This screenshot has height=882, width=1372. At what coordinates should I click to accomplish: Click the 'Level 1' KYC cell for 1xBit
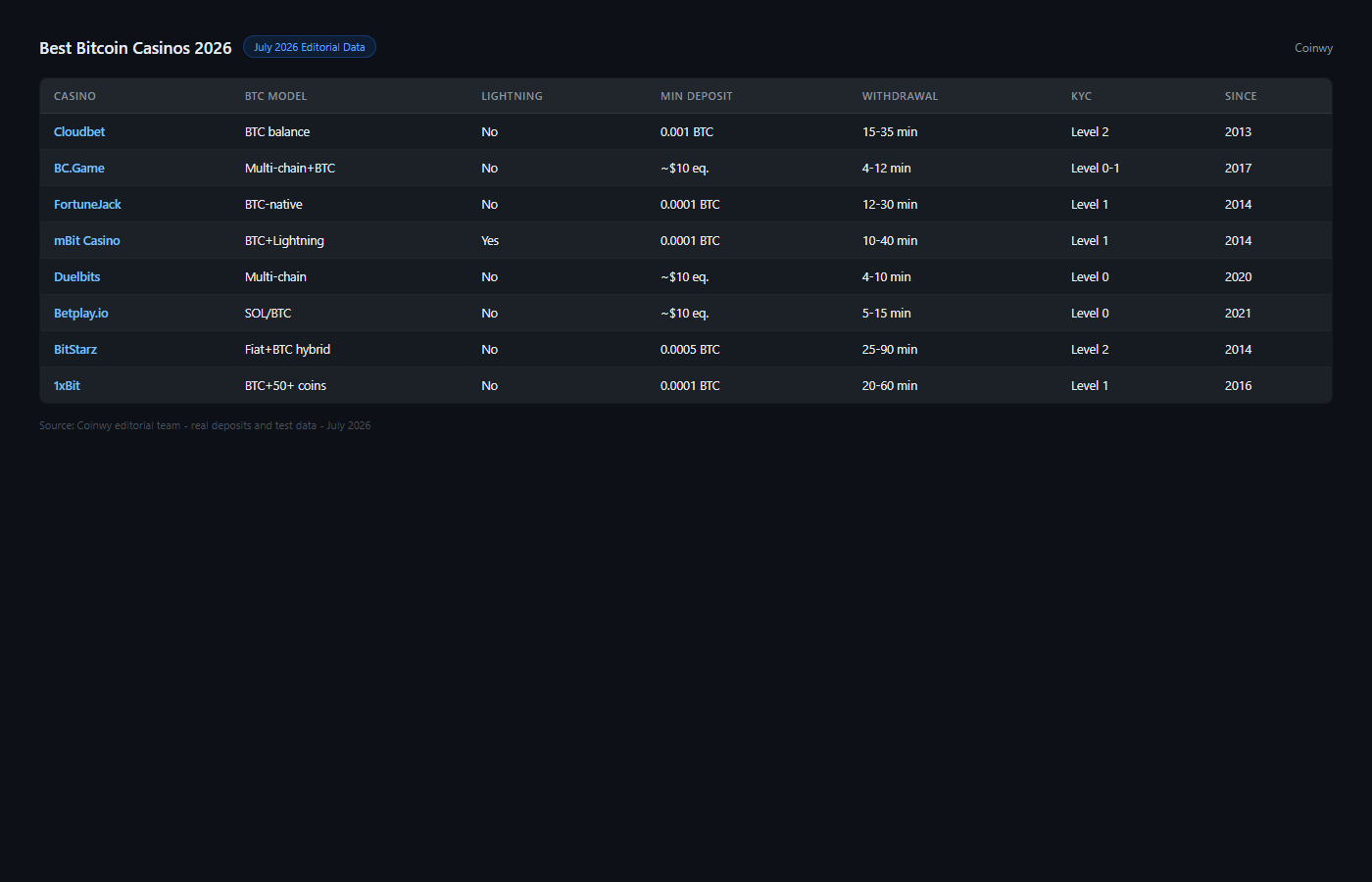pos(1090,385)
